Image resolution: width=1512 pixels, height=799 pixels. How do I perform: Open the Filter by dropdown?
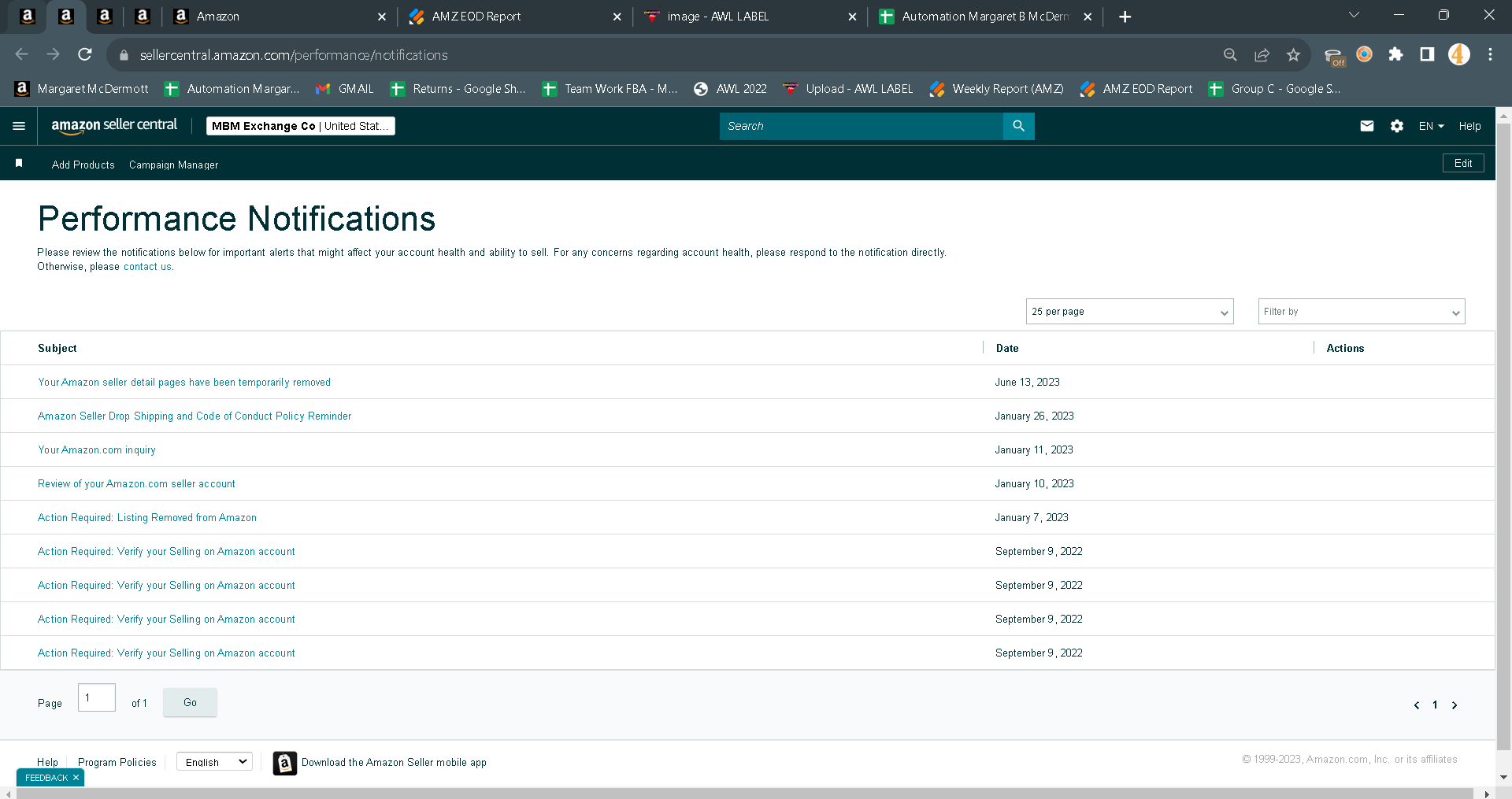point(1362,312)
